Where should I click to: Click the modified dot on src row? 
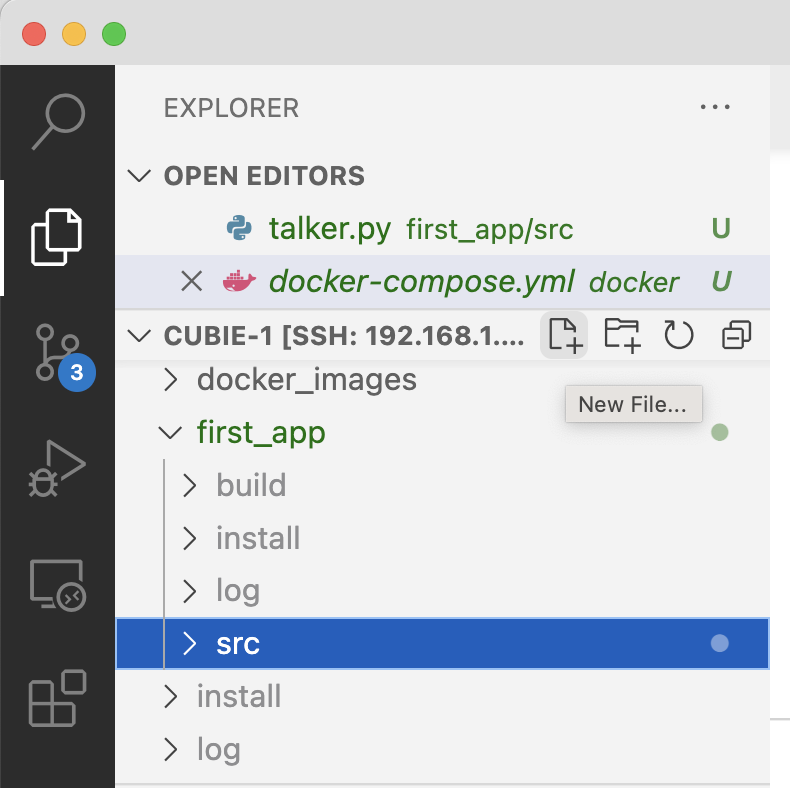click(719, 643)
